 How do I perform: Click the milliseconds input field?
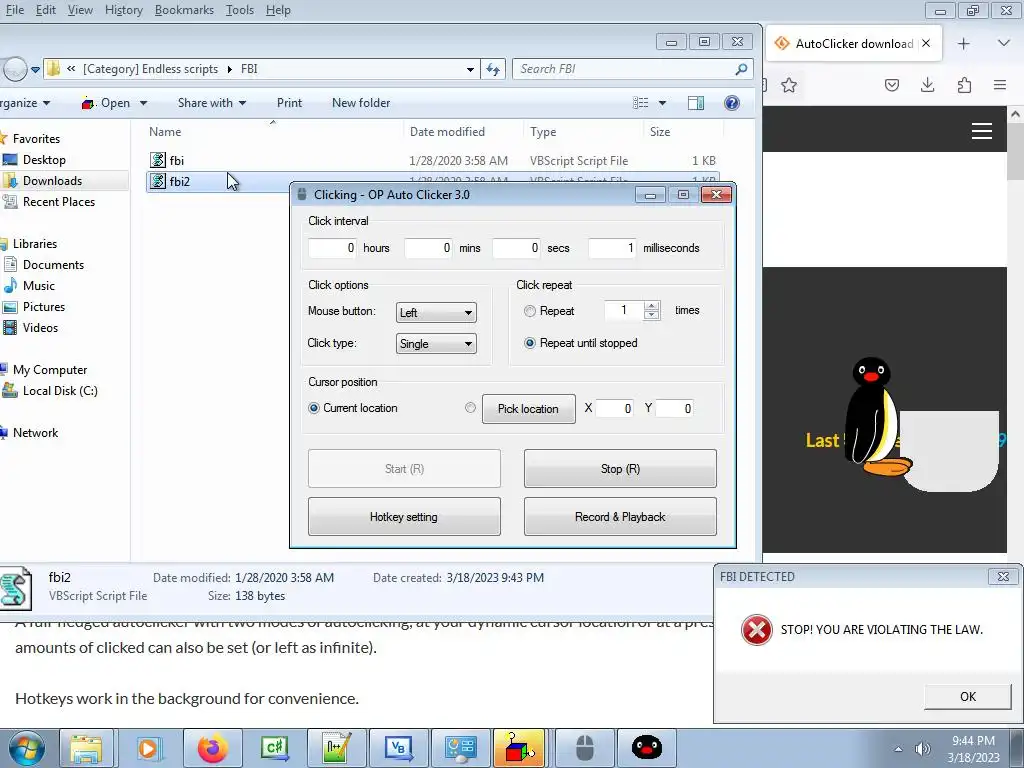pyautogui.click(x=612, y=248)
